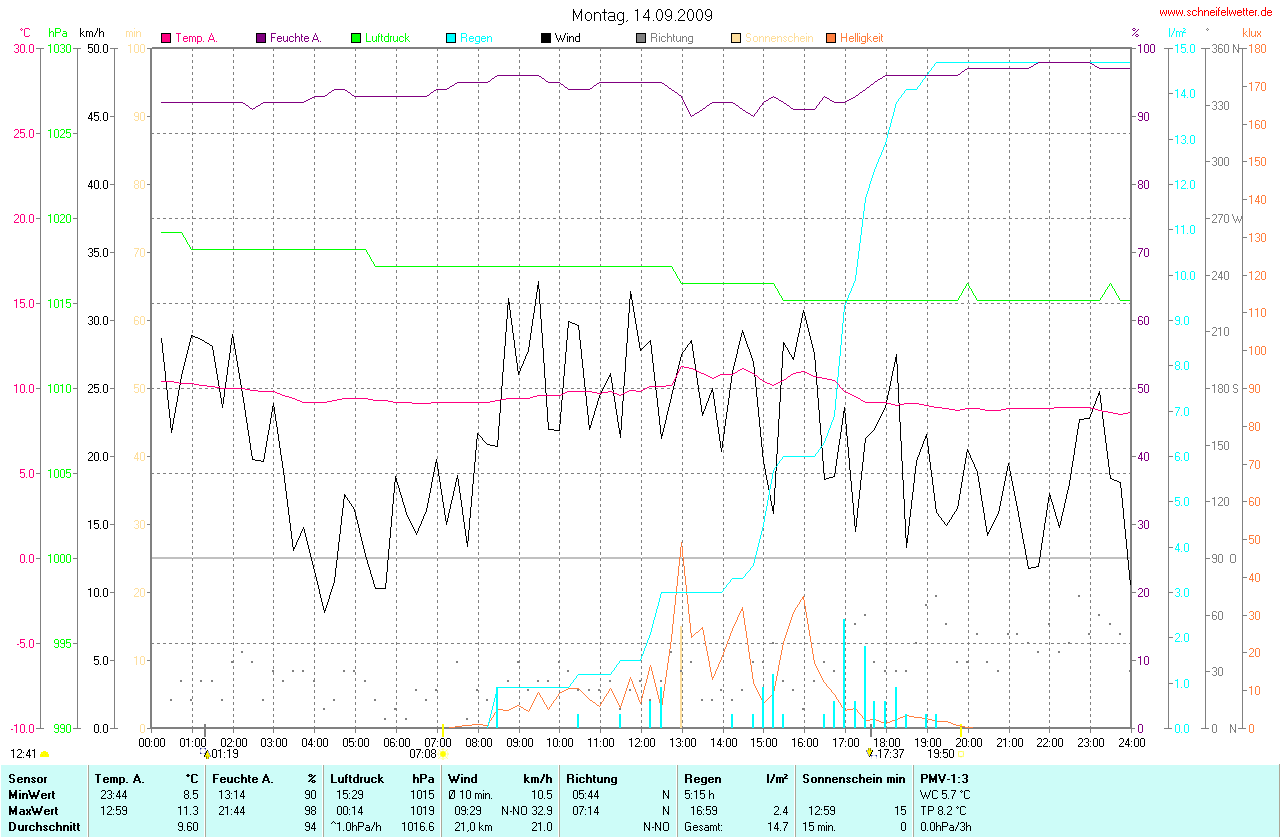Image resolution: width=1280 pixels, height=837 pixels.
Task: Click the Helligkeit legend label
Action: pyautogui.click(x=863, y=38)
